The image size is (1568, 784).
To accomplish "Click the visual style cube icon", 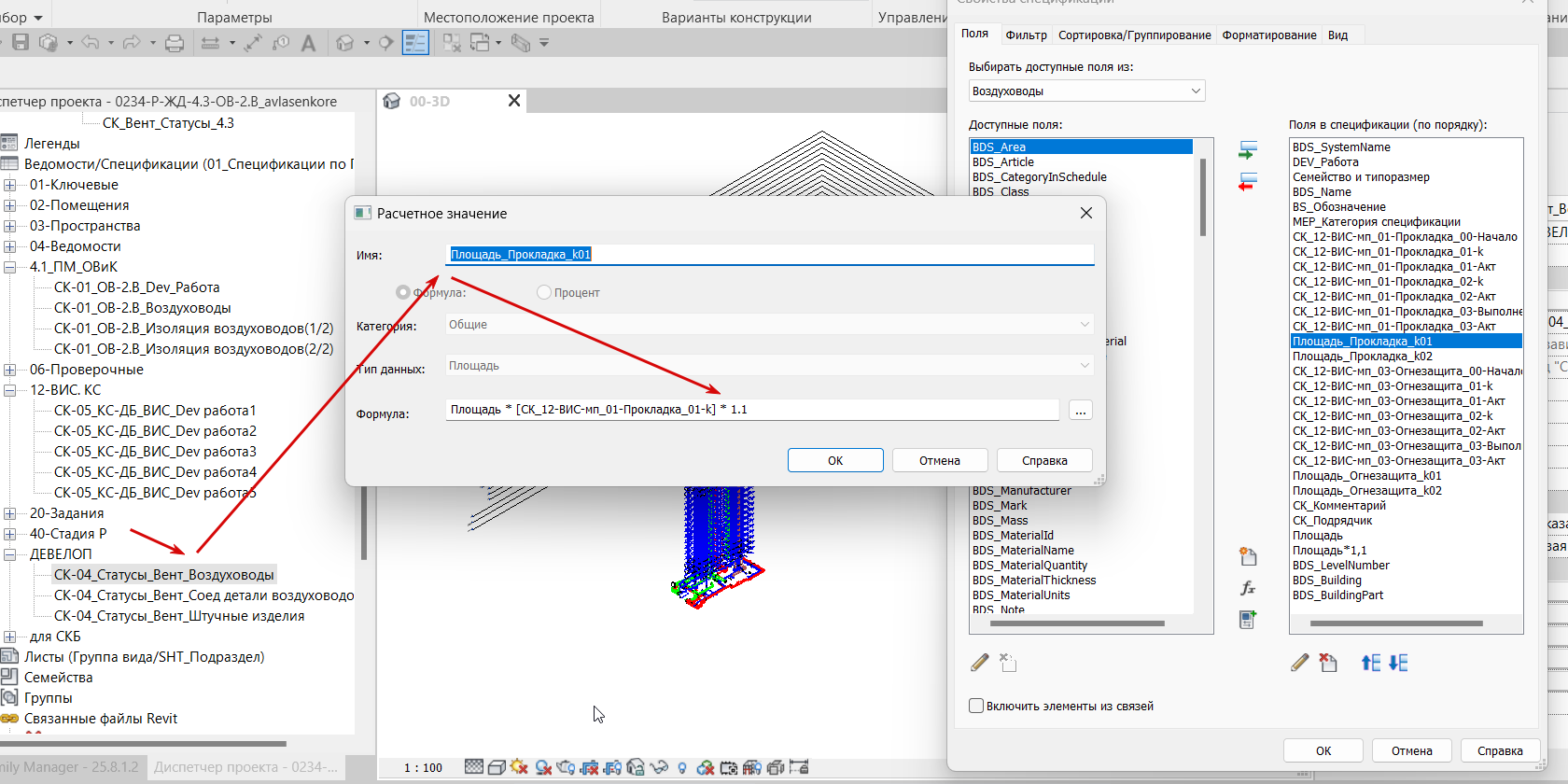I will [x=497, y=767].
